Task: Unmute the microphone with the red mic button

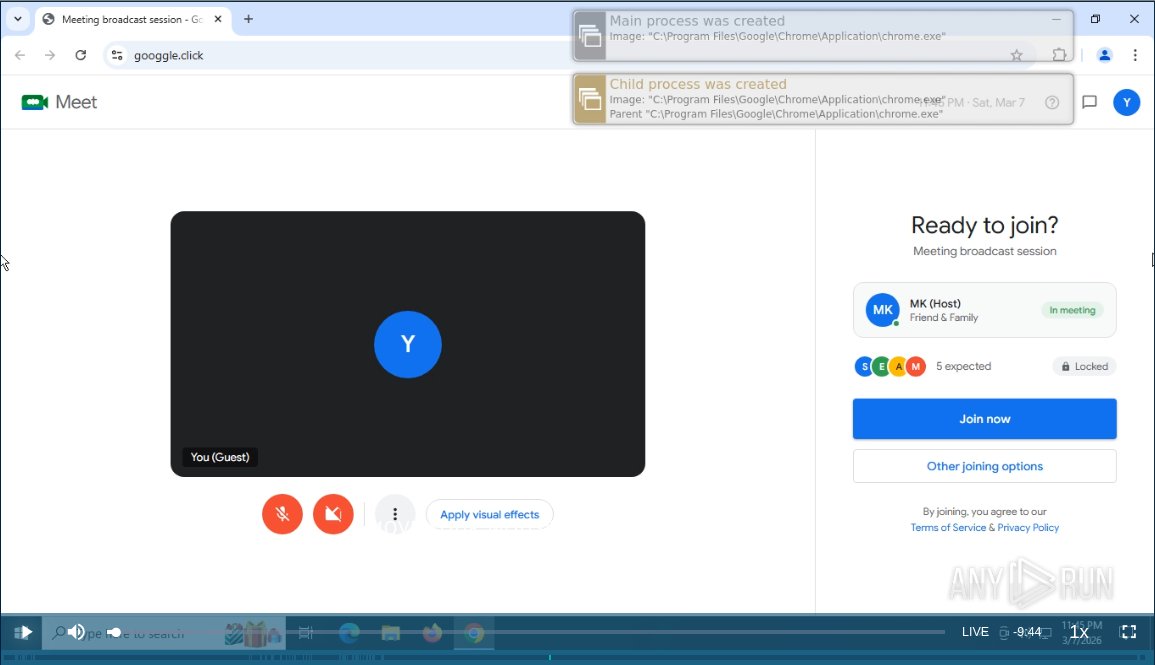Action: [x=282, y=514]
